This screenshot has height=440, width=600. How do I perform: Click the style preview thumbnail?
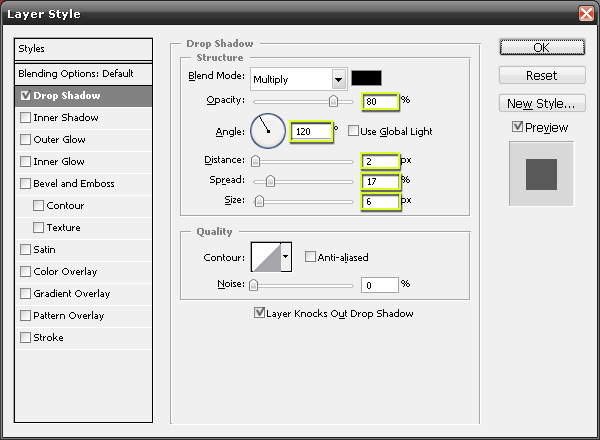[x=541, y=174]
